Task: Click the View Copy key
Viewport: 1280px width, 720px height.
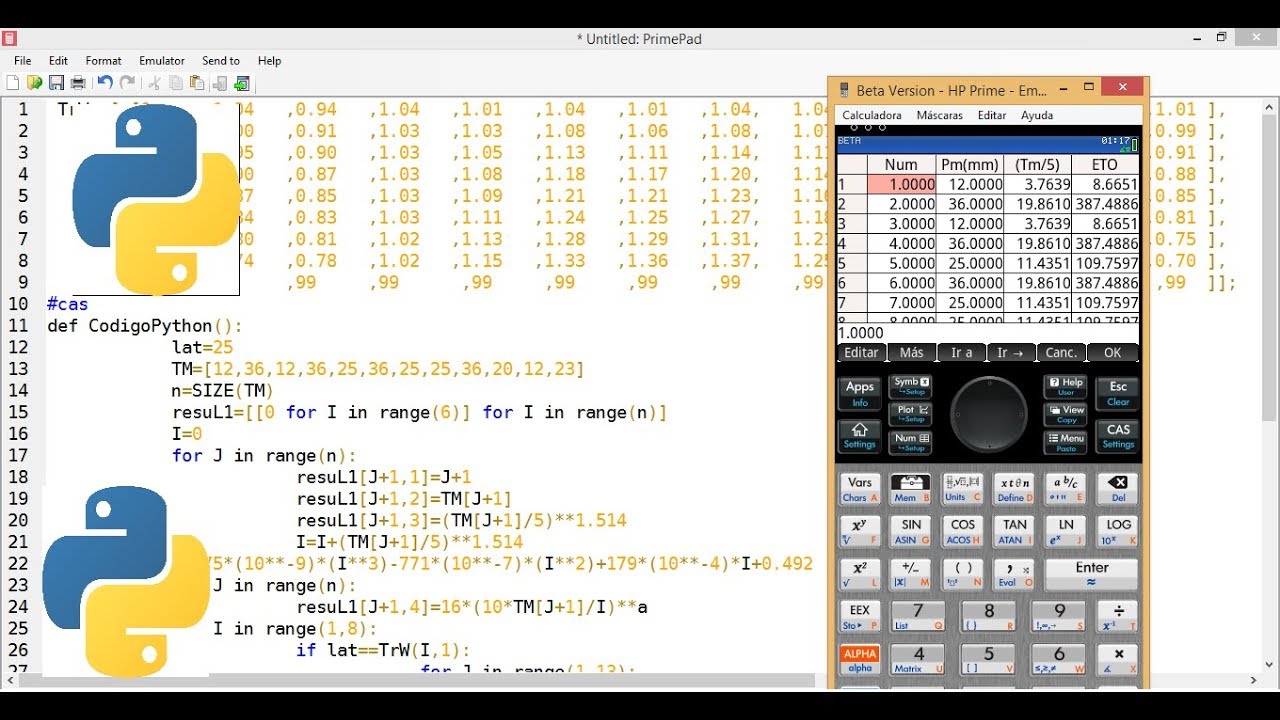Action: [x=1066, y=414]
